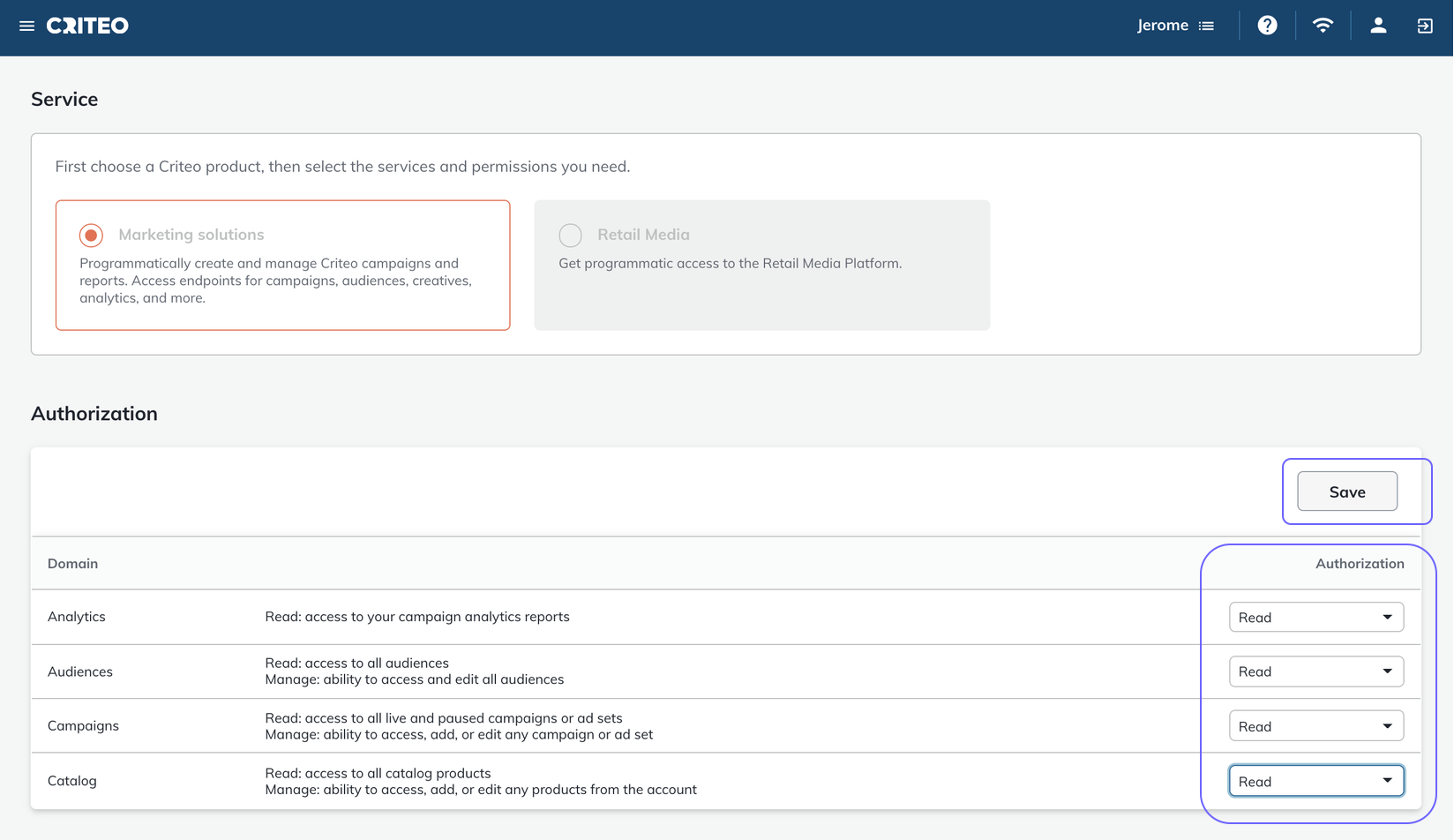
Task: Click 'Manage: ability to access and edit all audiences'
Action: pyautogui.click(x=415, y=679)
